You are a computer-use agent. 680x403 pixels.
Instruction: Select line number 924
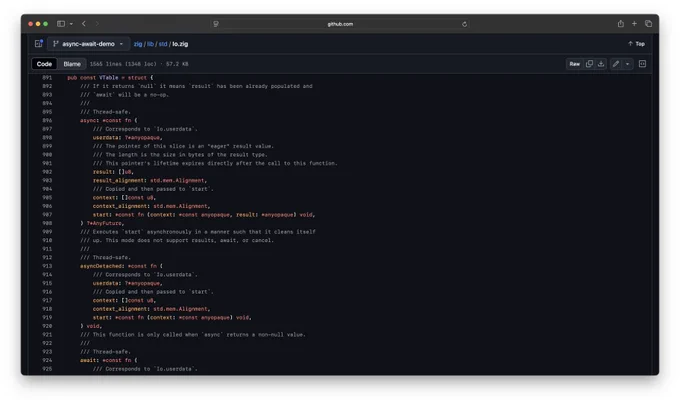click(47, 360)
